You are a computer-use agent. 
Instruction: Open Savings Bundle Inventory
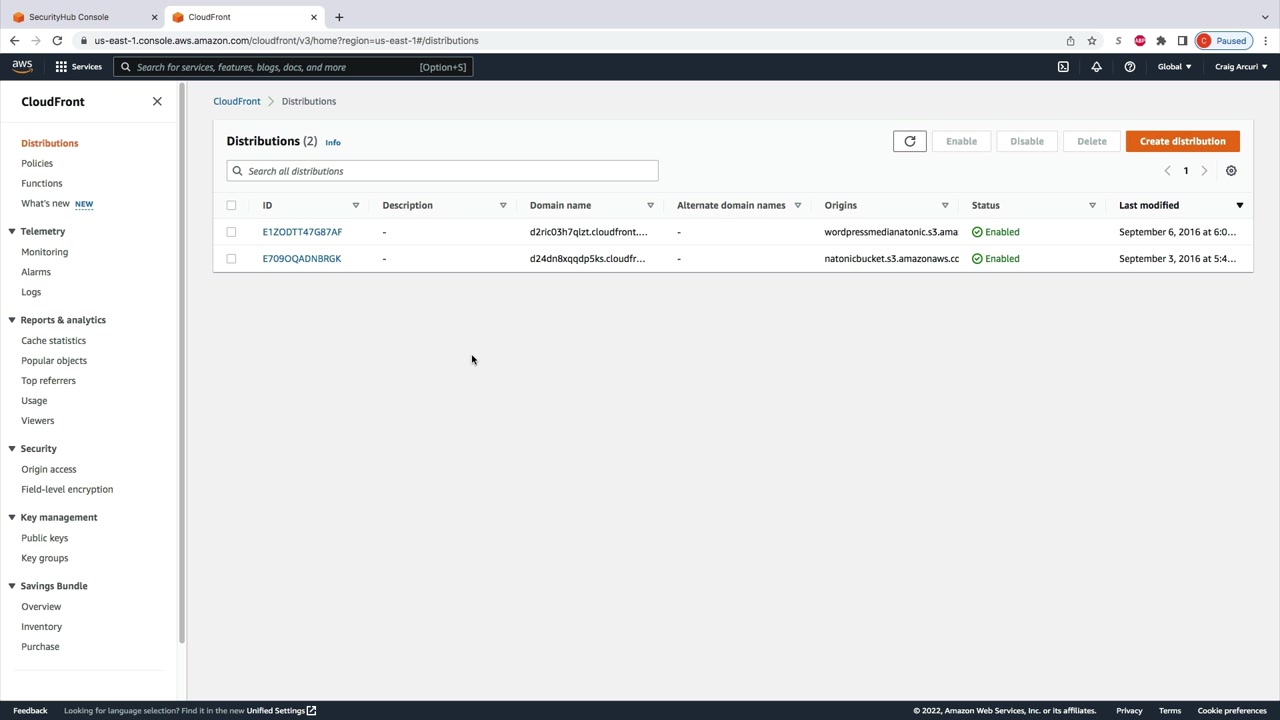pos(42,627)
